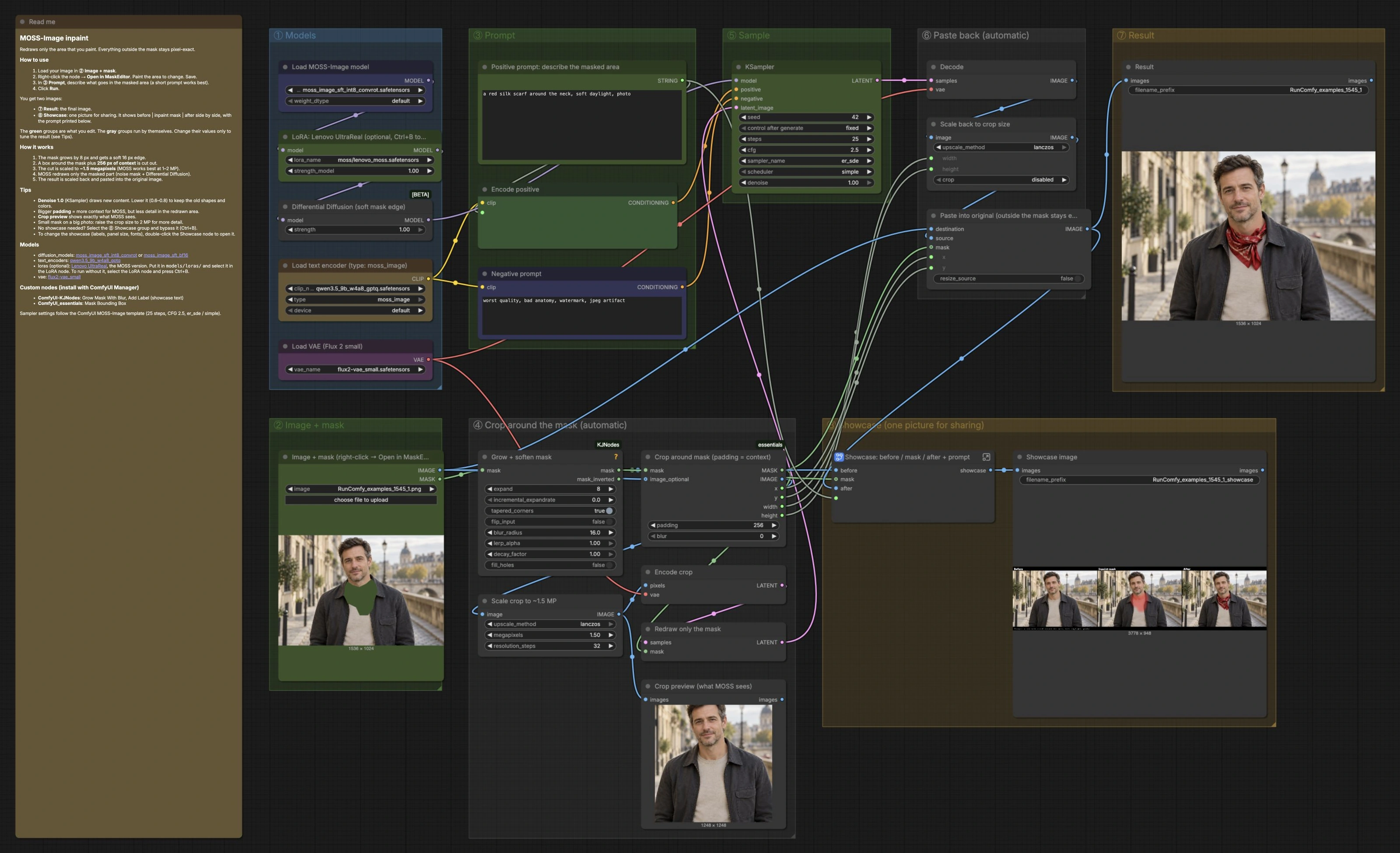
Task: Collapse the Result node dot
Action: pos(1128,67)
